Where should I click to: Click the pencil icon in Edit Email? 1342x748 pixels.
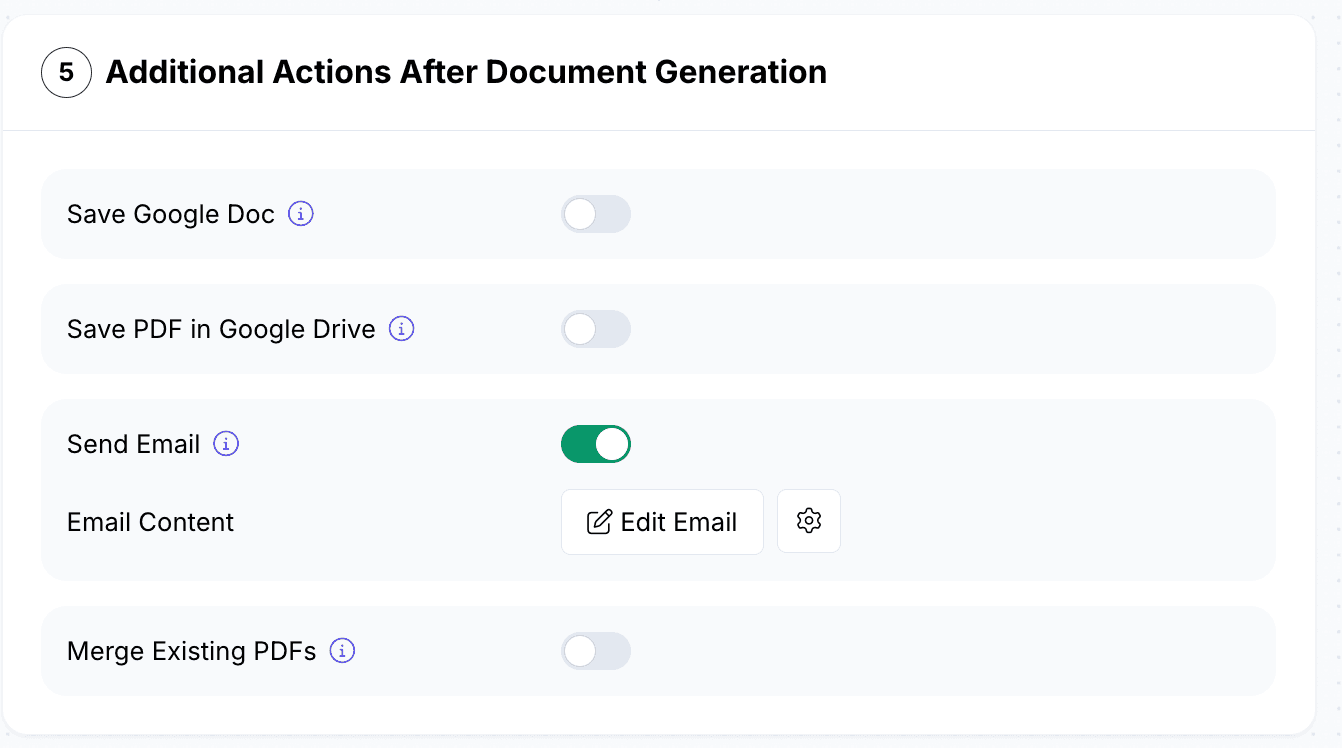pyautogui.click(x=599, y=522)
